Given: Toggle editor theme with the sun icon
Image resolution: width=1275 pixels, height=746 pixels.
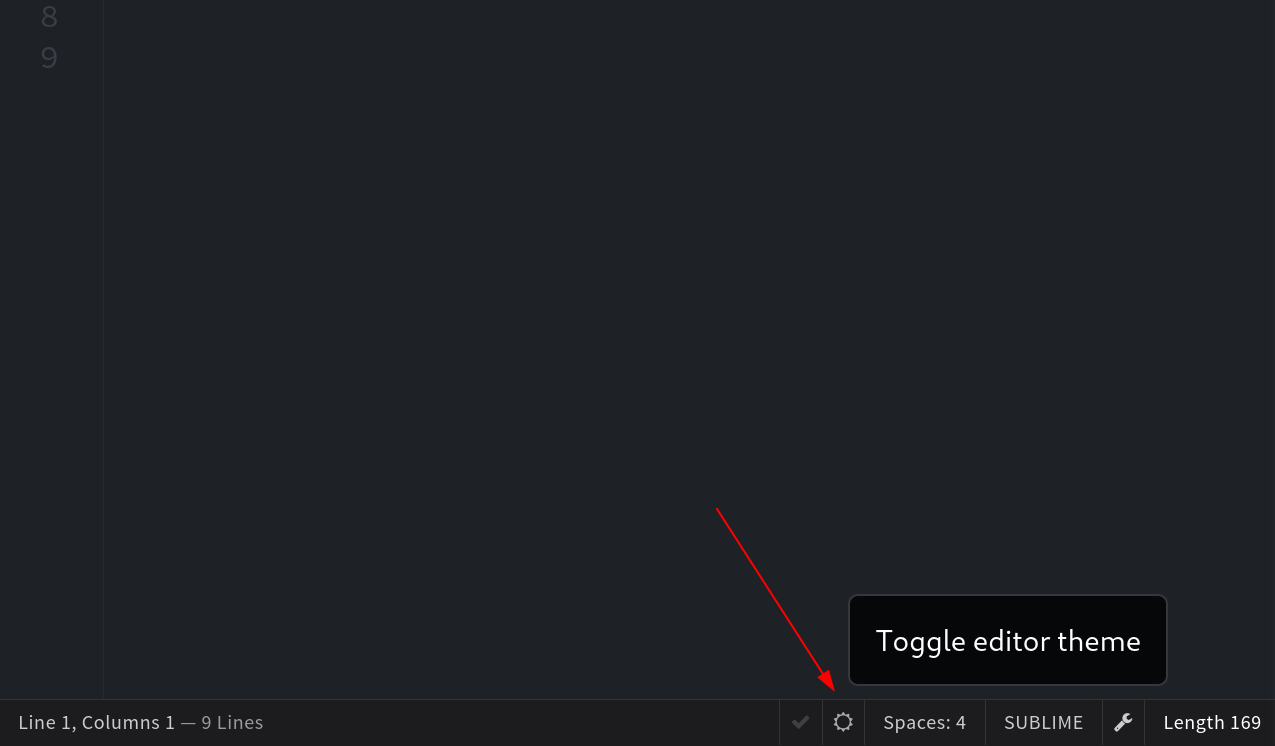Looking at the screenshot, I should (843, 722).
